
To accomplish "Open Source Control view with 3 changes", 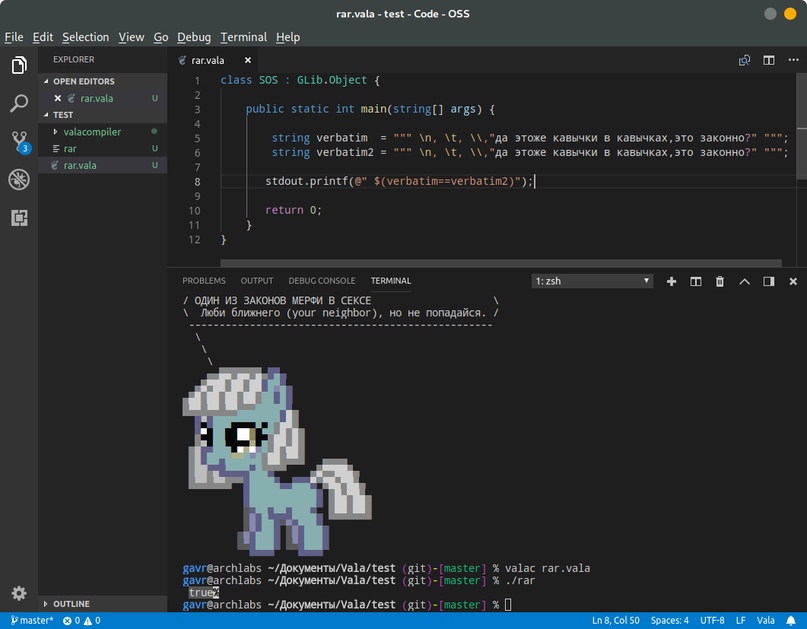I will click(x=20, y=142).
